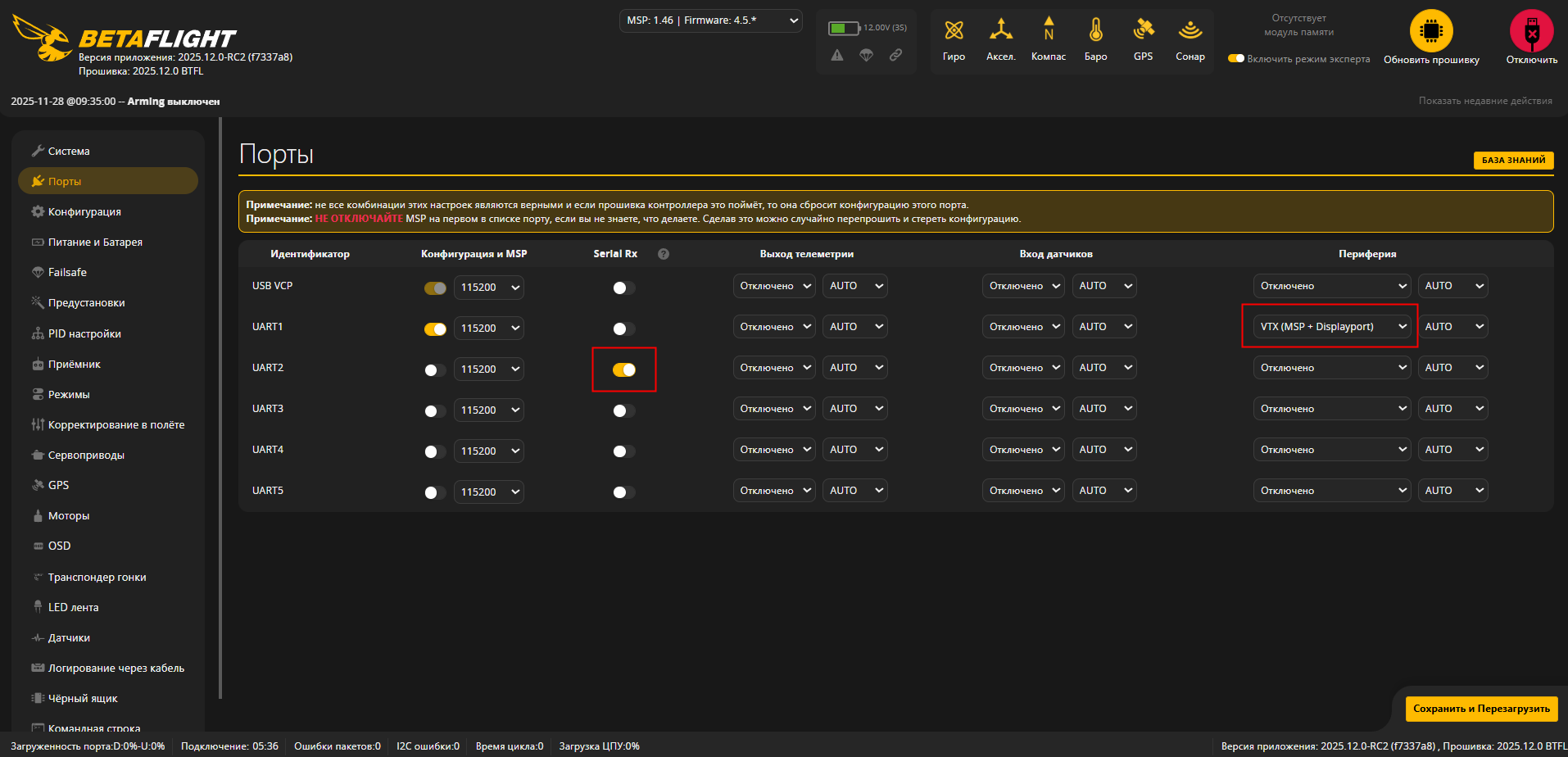Open the БАЗА ЗНАНИЙ knowledge base link

pos(1513,160)
